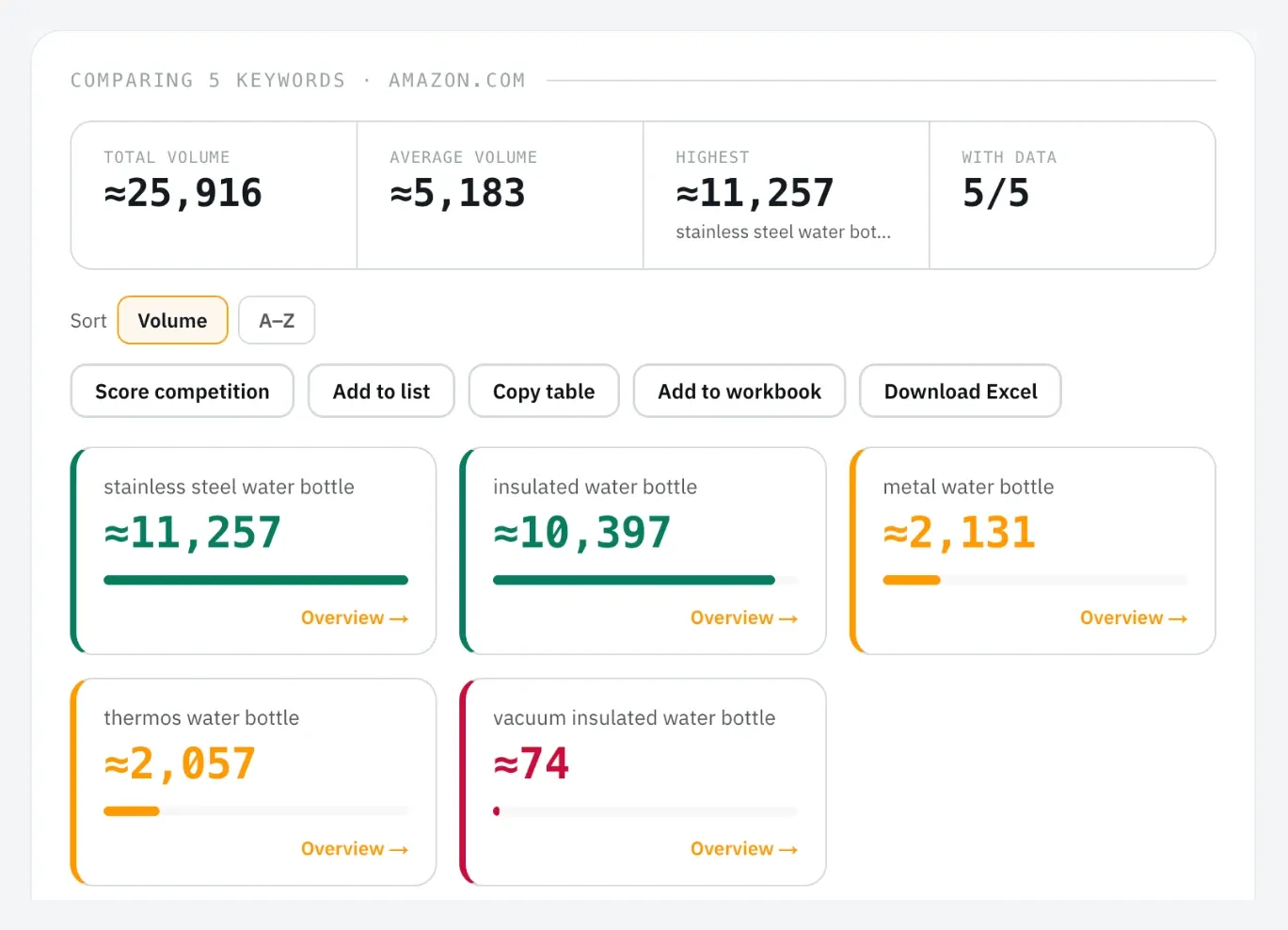Click the thermos water bottle card title

click(x=201, y=717)
